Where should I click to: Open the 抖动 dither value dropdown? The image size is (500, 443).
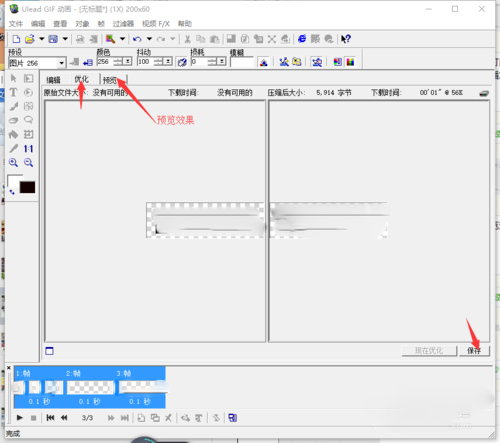[x=168, y=61]
